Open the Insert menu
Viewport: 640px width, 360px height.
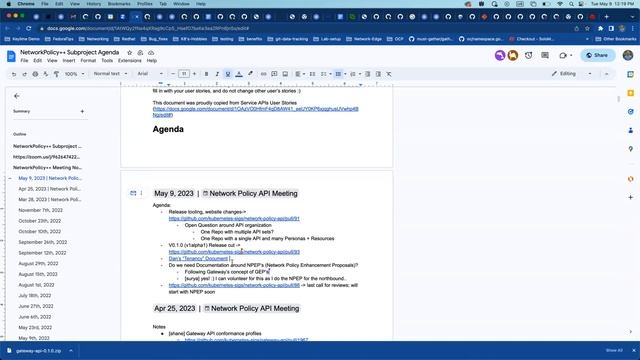coord(69,60)
